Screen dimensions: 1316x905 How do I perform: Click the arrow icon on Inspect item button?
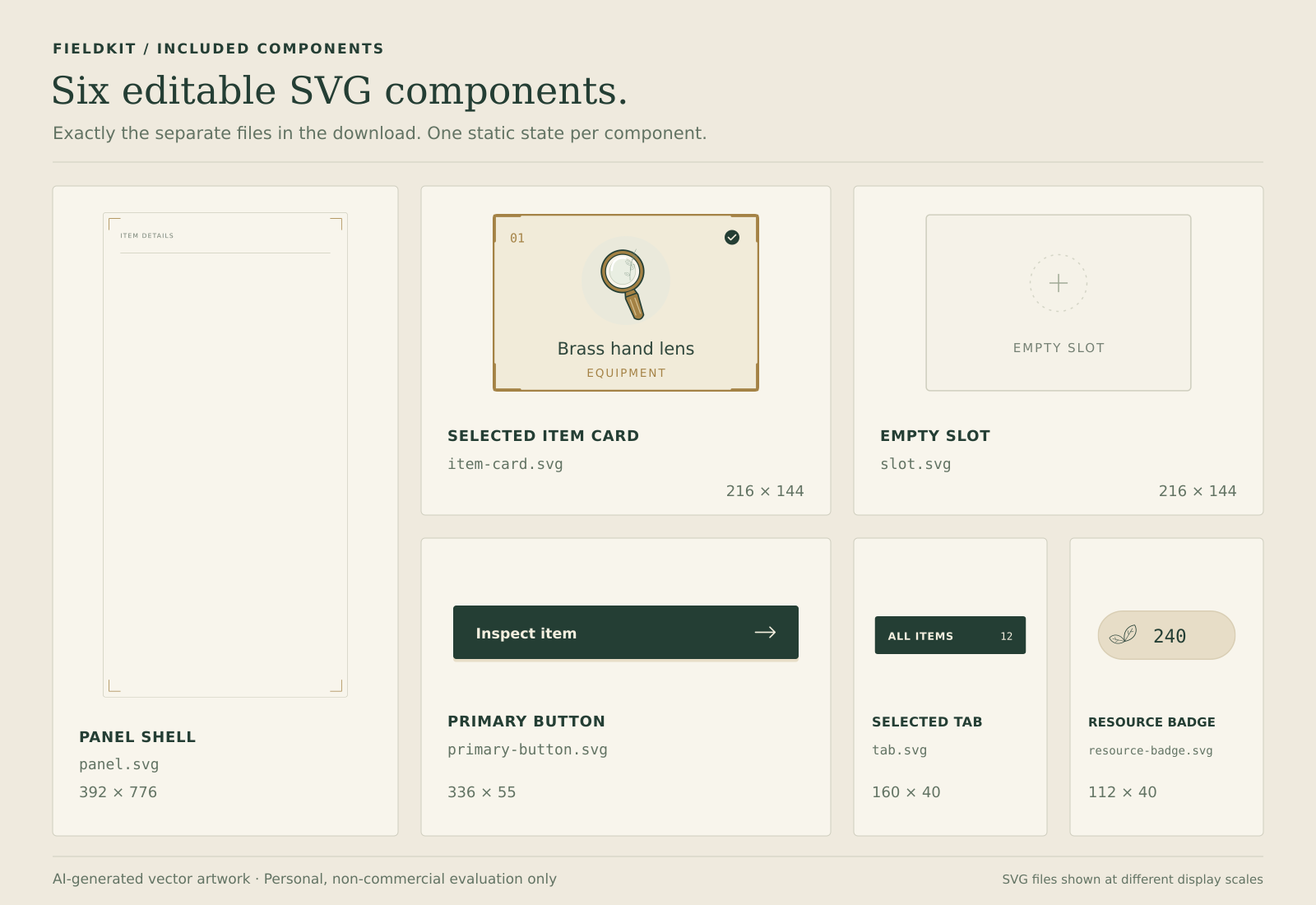(766, 632)
